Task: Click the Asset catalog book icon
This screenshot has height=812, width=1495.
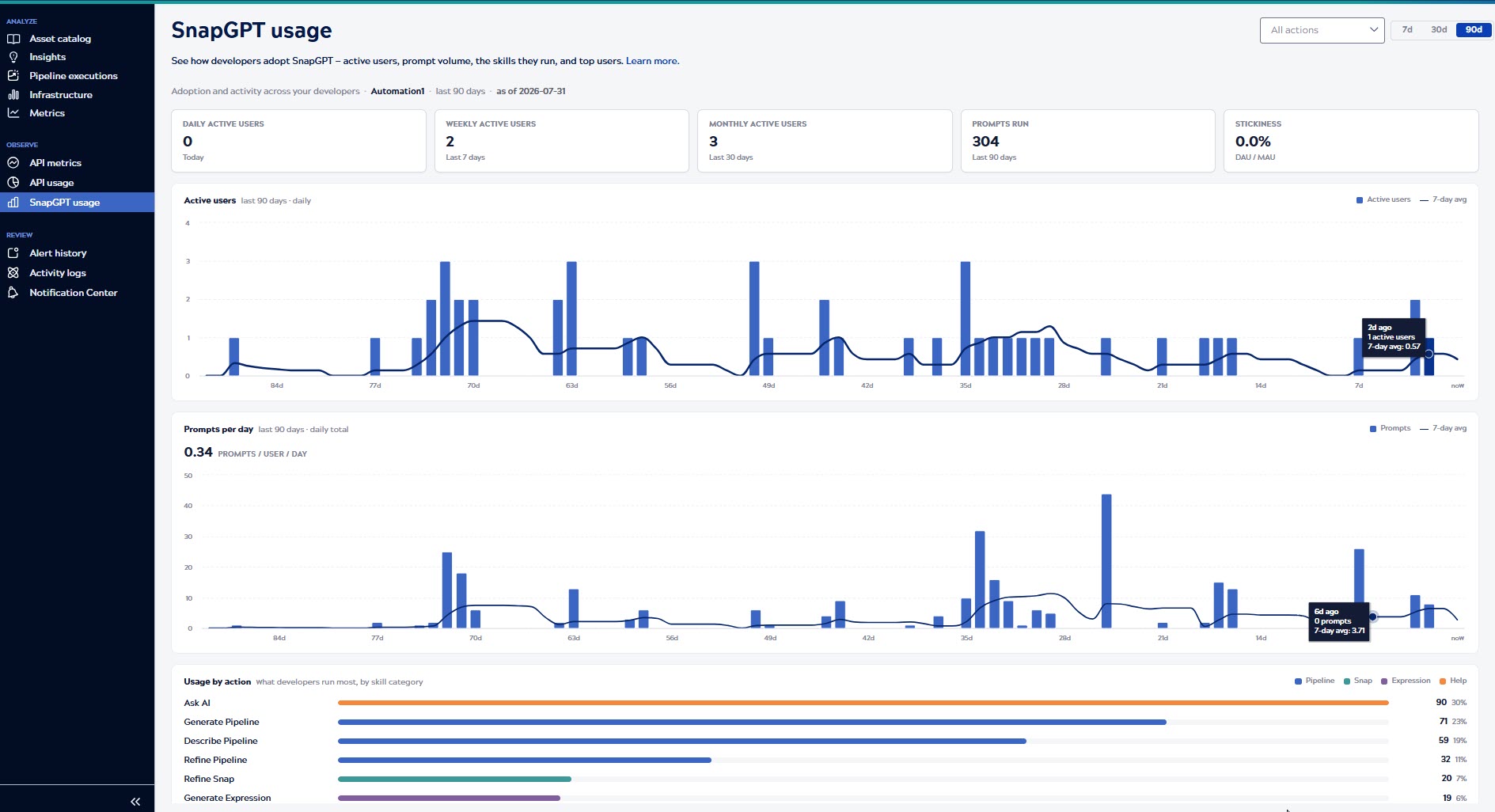Action: [x=13, y=38]
